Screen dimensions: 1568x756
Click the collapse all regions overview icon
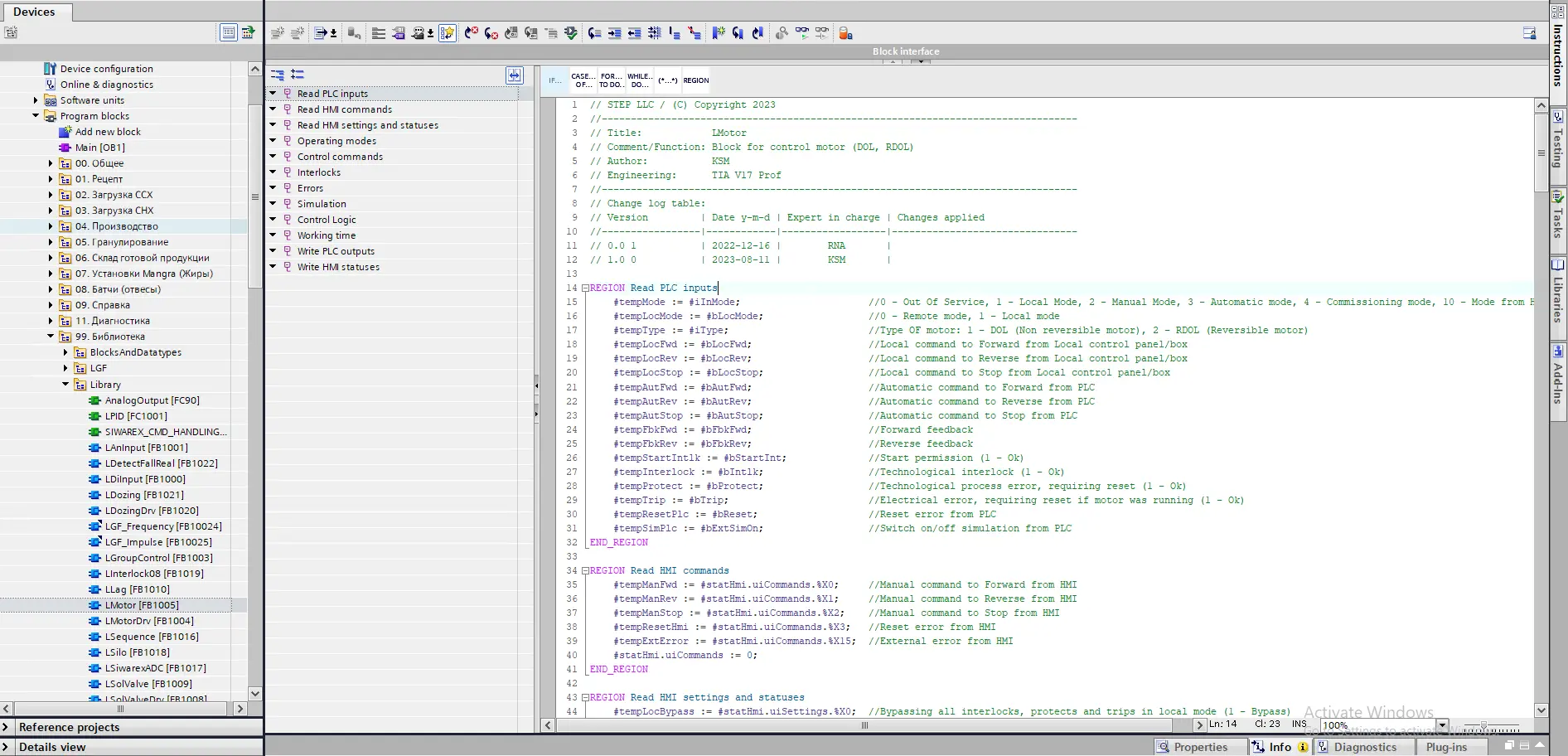coord(278,75)
